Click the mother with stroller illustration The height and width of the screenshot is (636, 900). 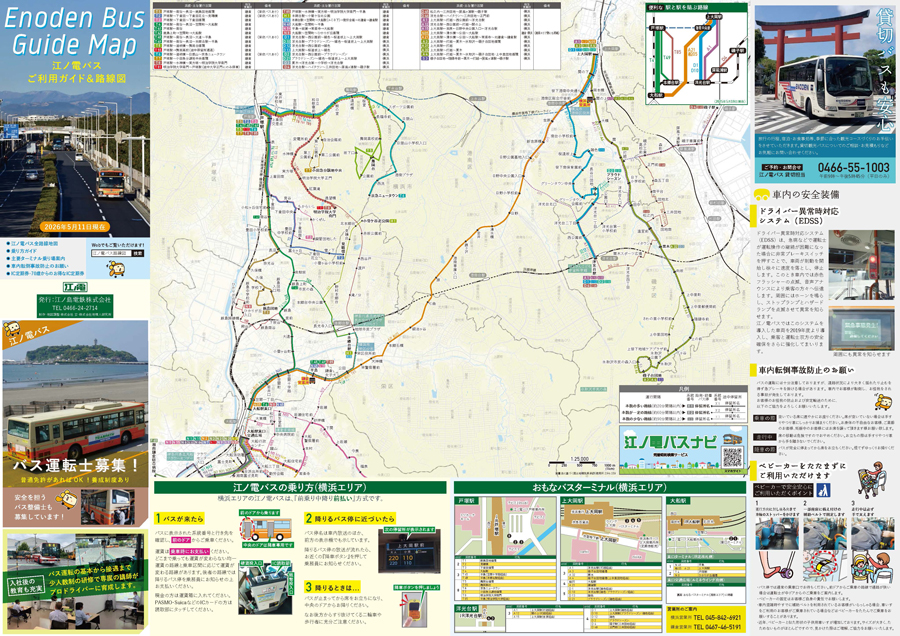(872, 479)
